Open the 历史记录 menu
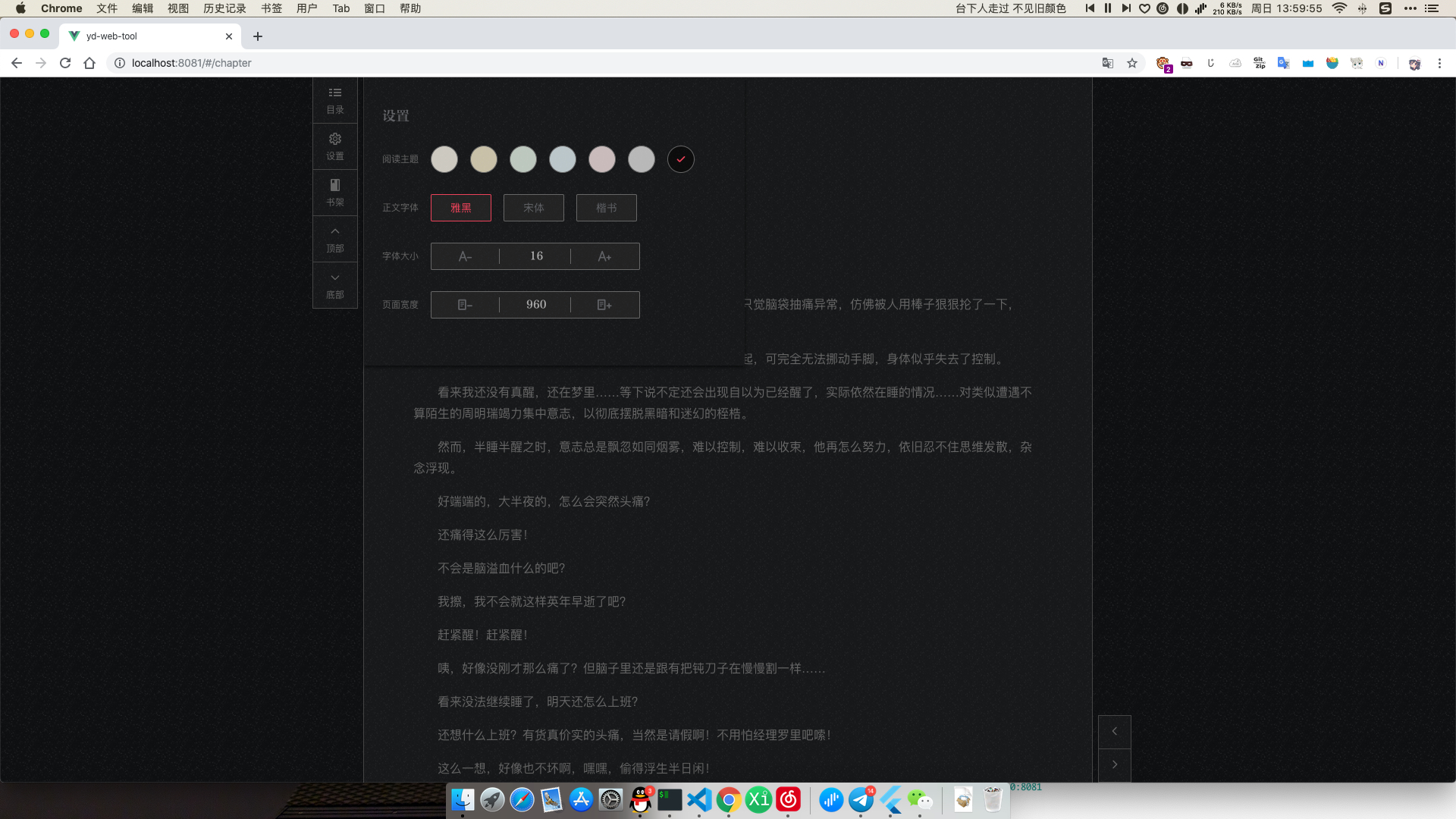The width and height of the screenshot is (1456, 819). pyautogui.click(x=224, y=8)
